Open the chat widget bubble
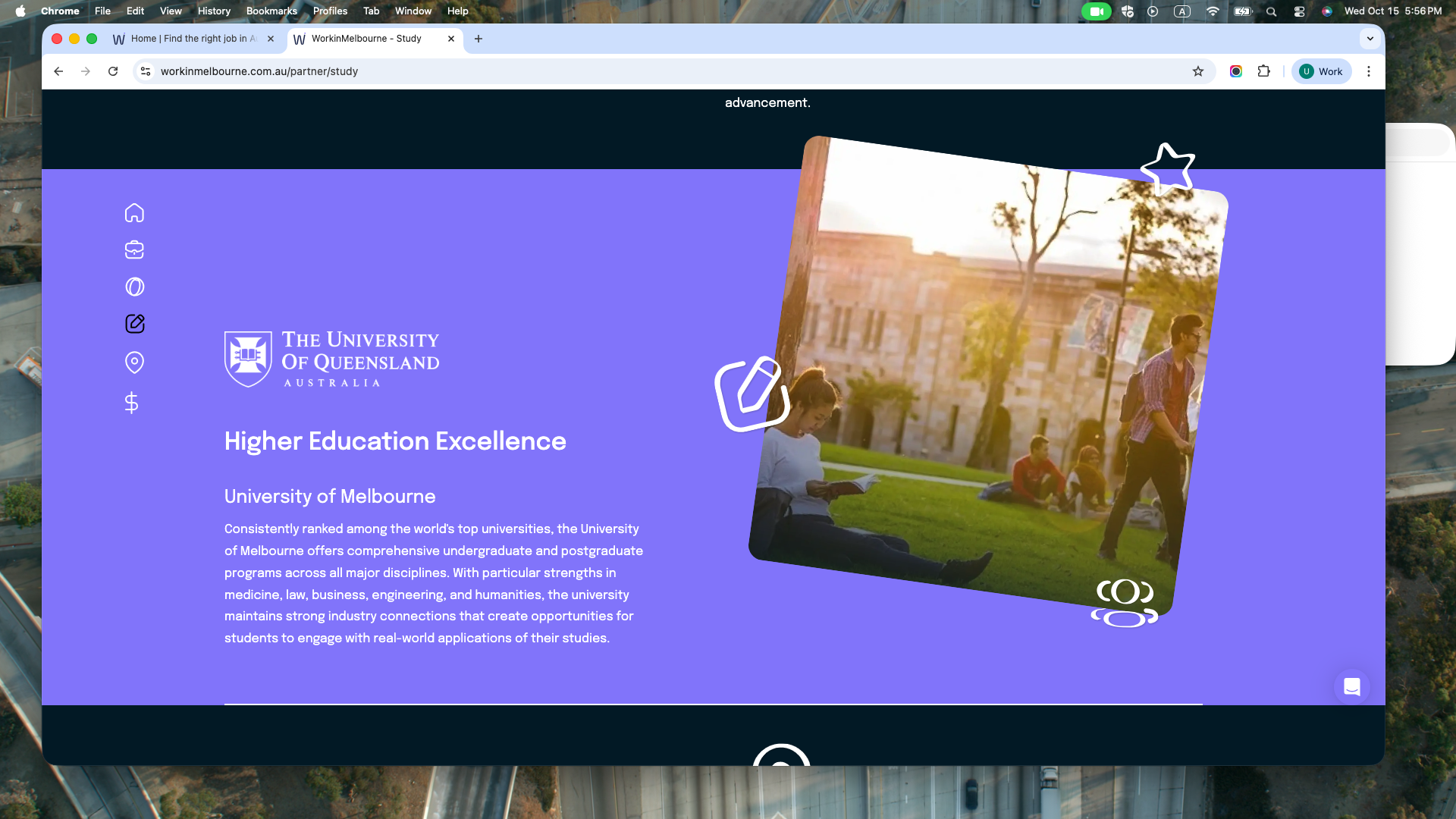 click(x=1351, y=687)
